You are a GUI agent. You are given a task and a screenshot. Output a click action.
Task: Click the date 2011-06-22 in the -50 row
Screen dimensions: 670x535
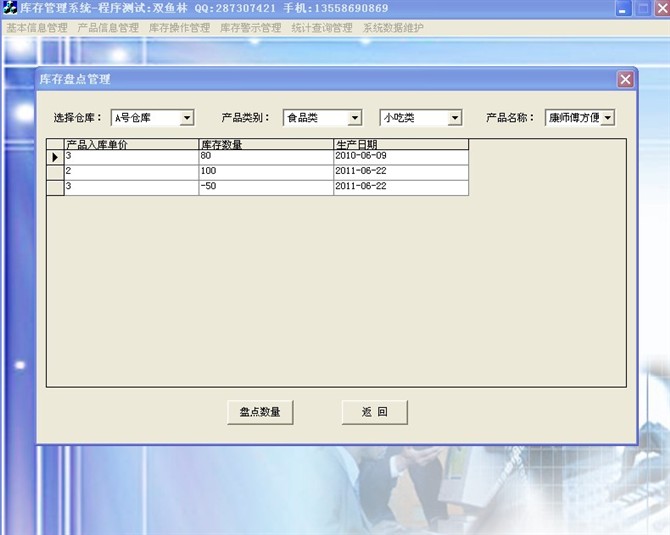click(401, 188)
